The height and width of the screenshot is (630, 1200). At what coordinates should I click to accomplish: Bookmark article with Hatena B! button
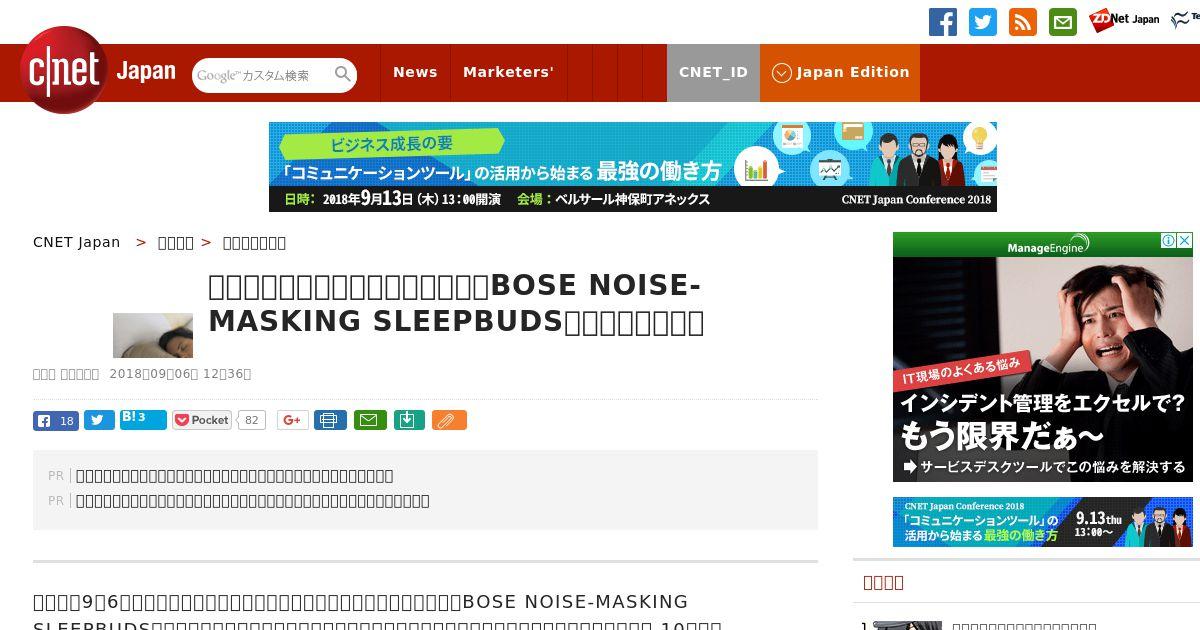coord(143,419)
